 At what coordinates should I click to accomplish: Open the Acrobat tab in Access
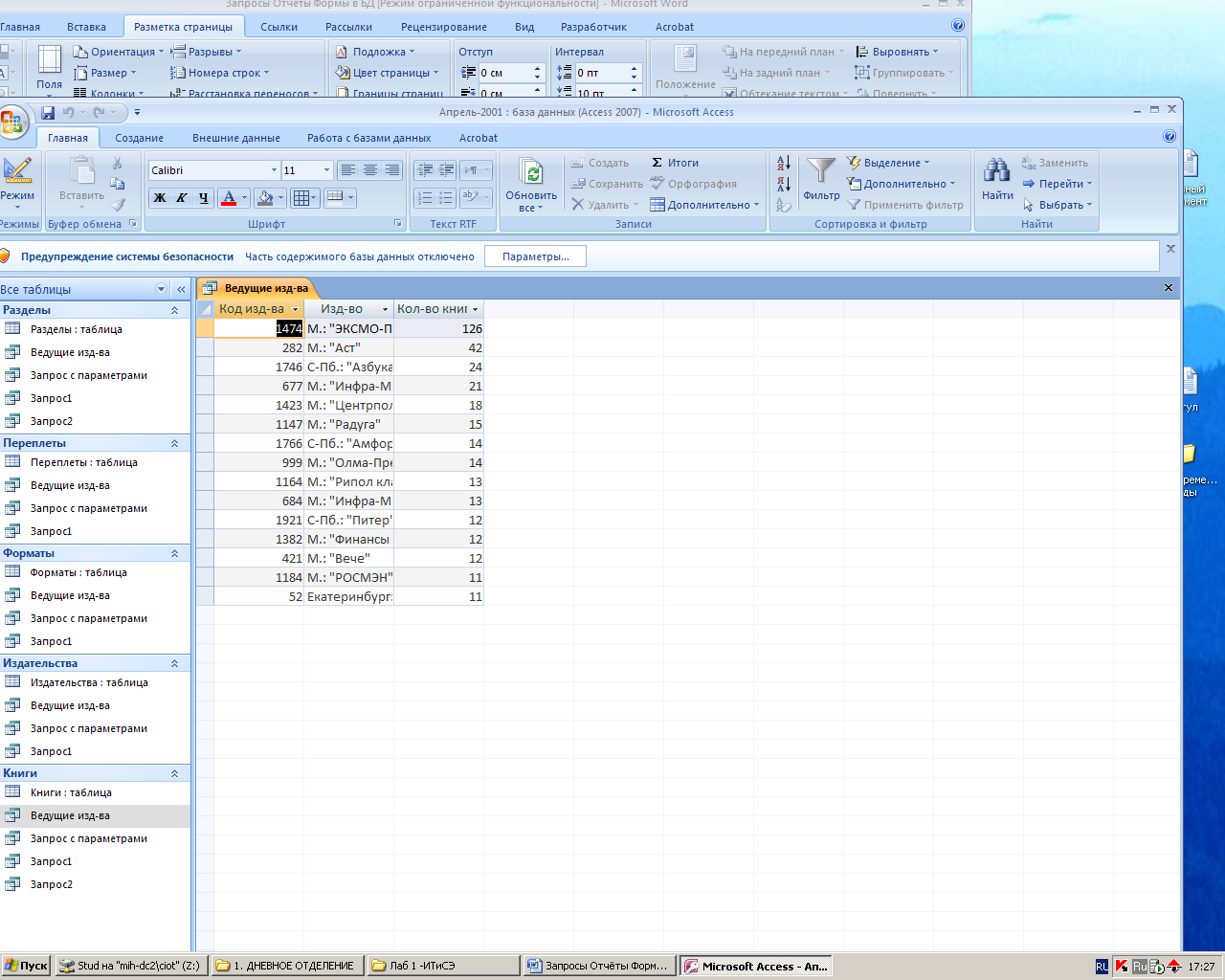pos(479,138)
